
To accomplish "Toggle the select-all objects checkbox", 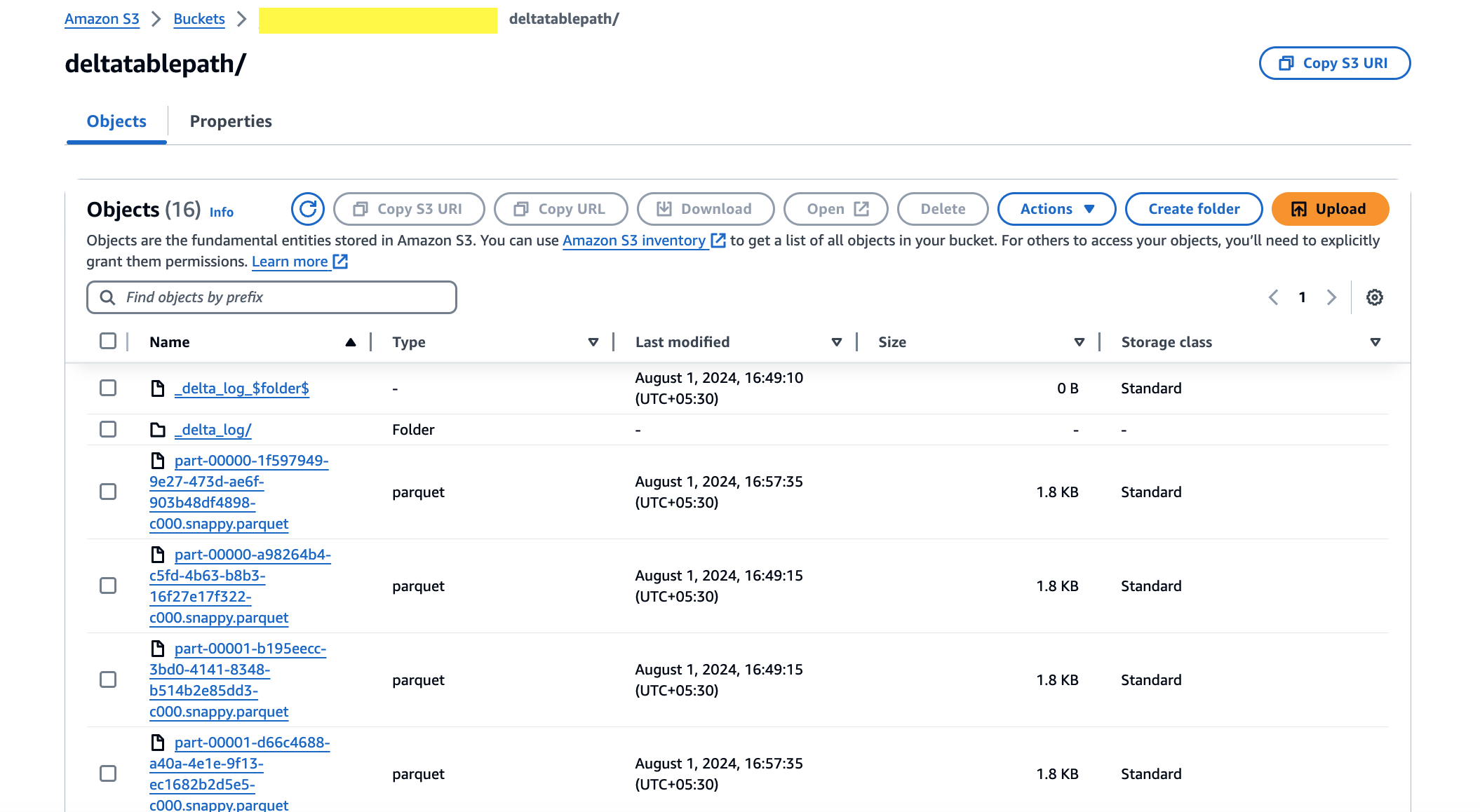I will (x=108, y=341).
